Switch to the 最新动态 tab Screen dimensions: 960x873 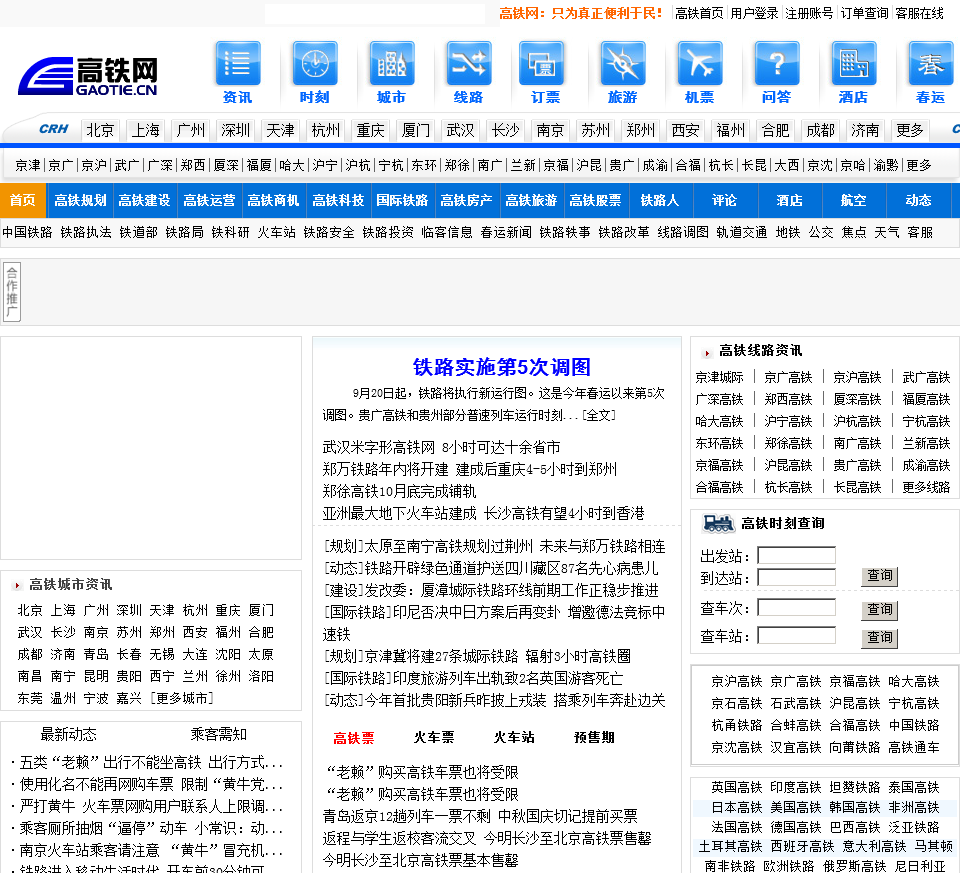tap(69, 734)
